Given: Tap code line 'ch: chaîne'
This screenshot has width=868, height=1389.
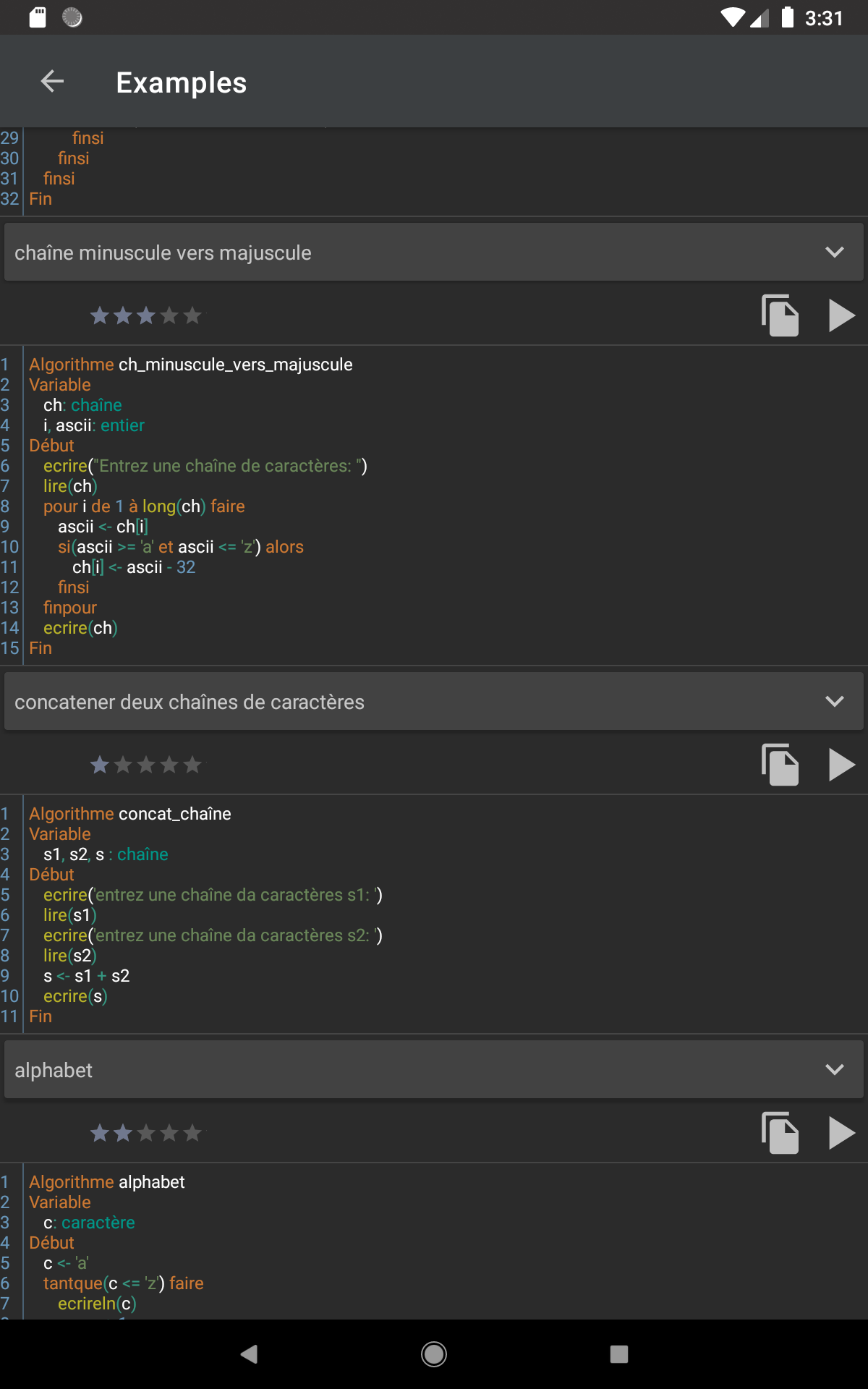Looking at the screenshot, I should click(x=82, y=405).
